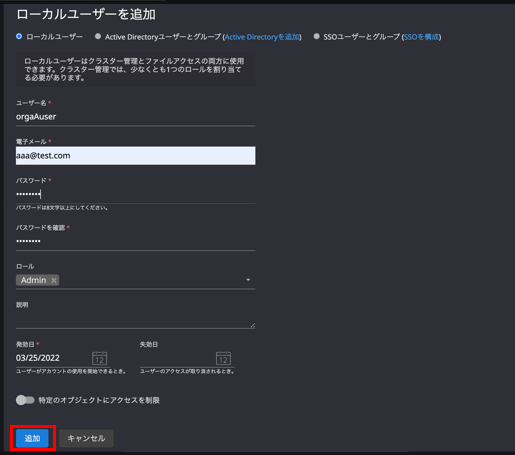Image resolution: width=515 pixels, height=455 pixels.
Task: Click the 説明 text area resize handle
Action: pos(253,325)
